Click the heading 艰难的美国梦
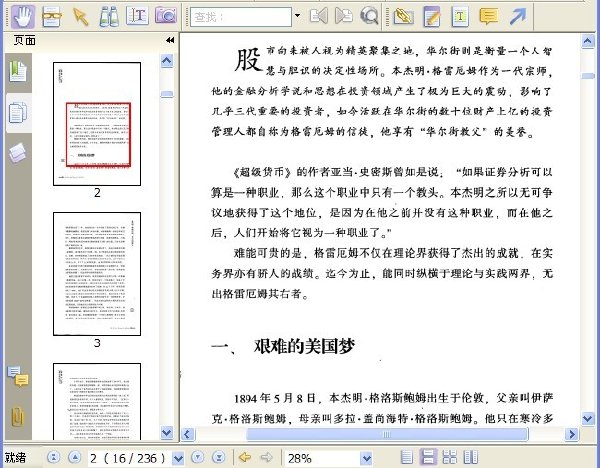600x468 pixels. click(x=304, y=346)
